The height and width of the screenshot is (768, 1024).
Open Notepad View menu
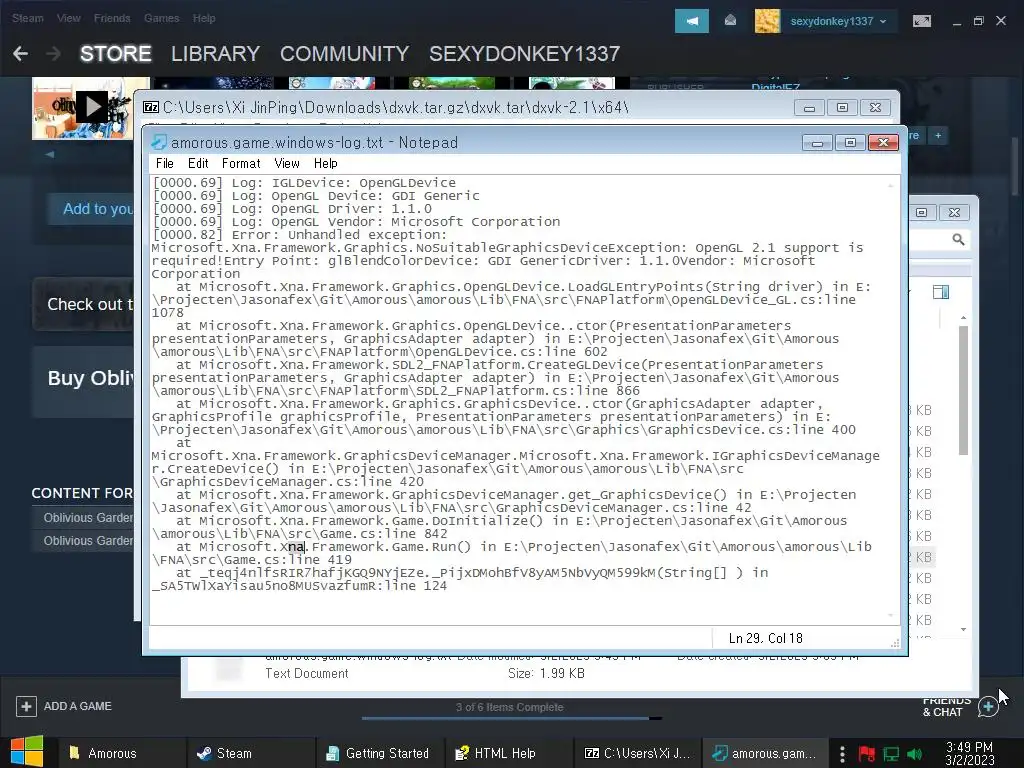coord(287,163)
